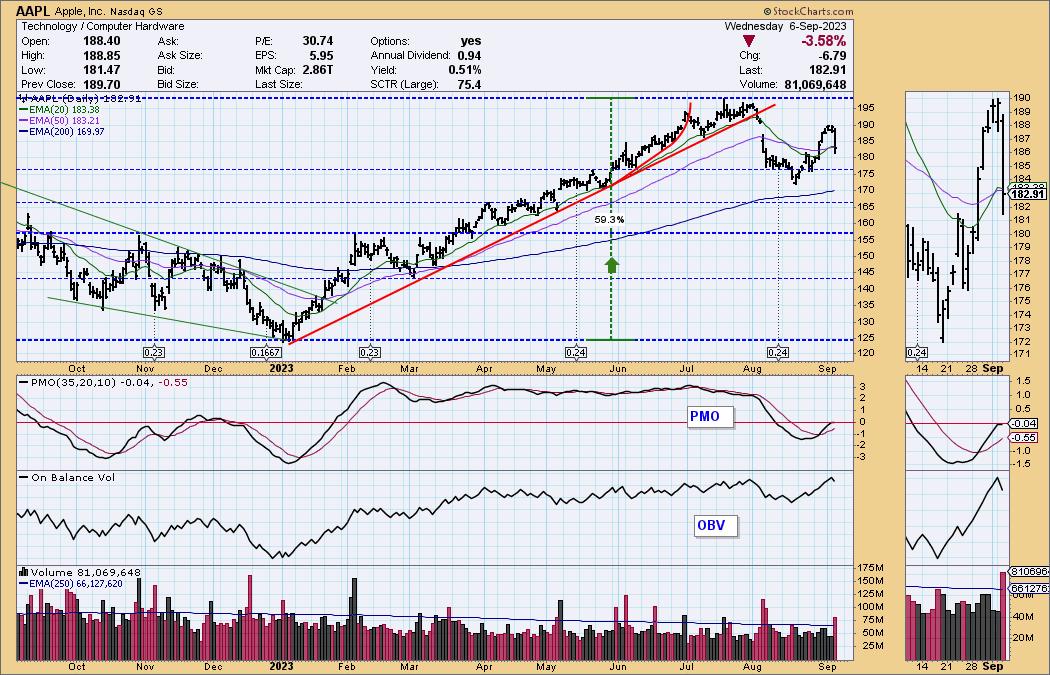
Task: Click the Chg value -6.79
Action: coord(832,56)
